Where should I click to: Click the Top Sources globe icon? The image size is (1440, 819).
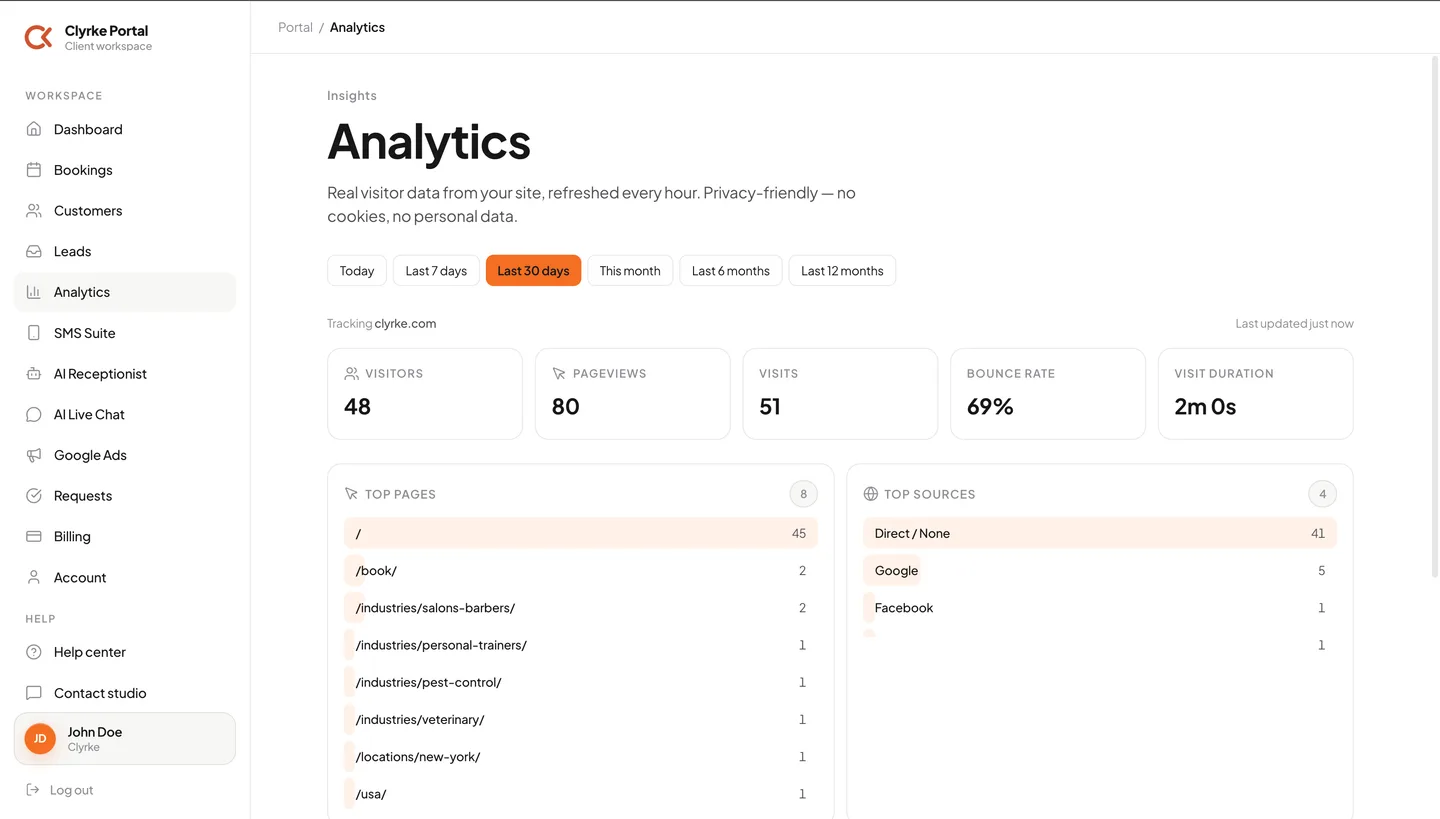870,494
